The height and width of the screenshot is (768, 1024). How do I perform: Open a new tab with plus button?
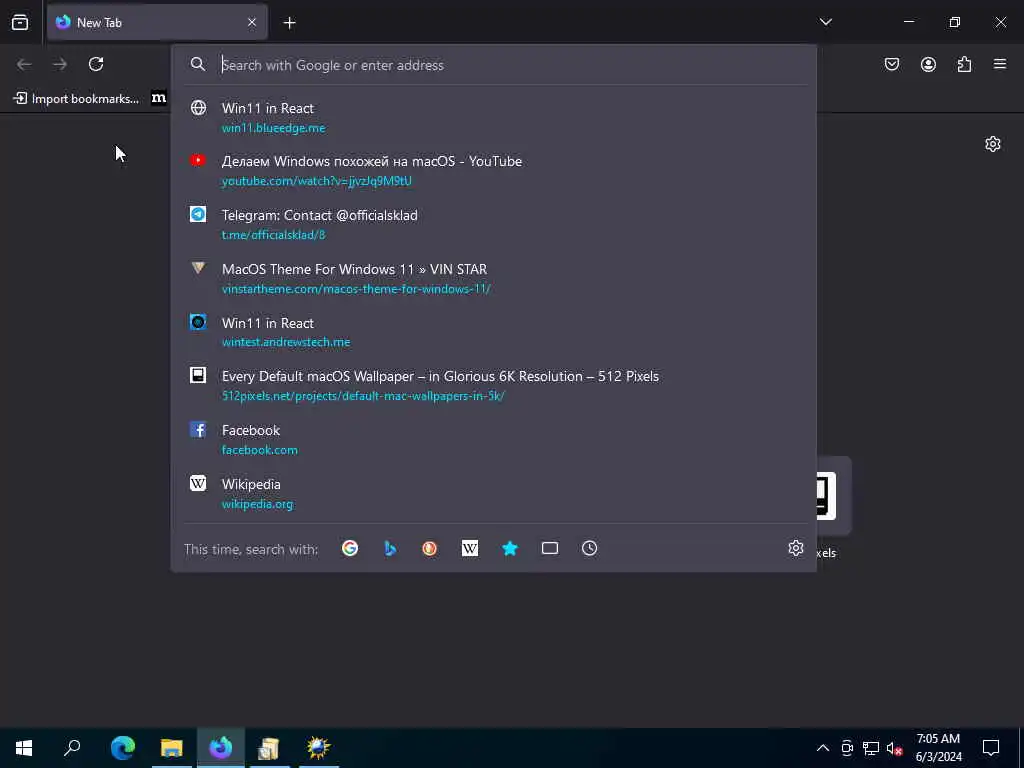click(289, 23)
